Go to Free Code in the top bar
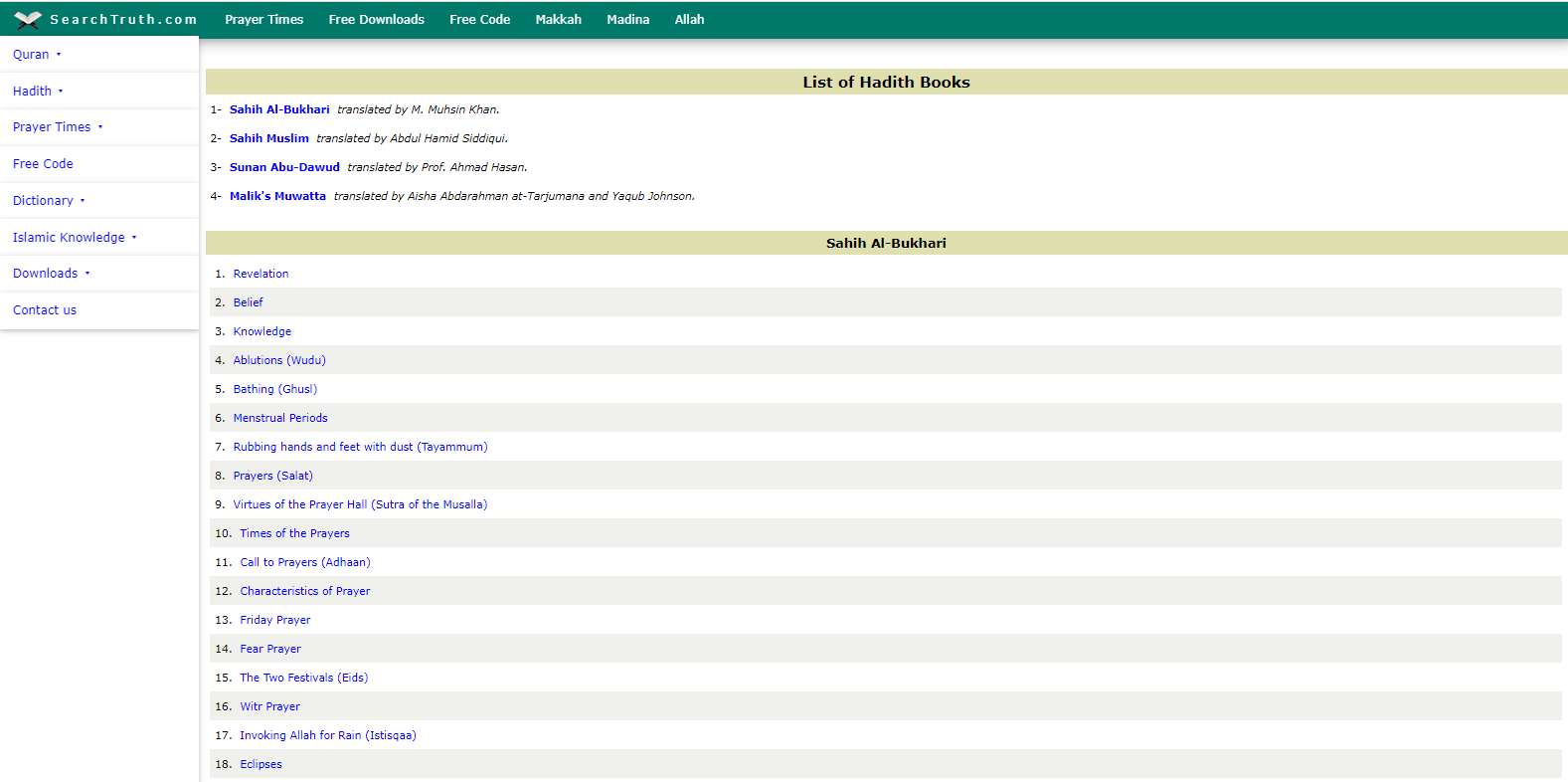Image resolution: width=1568 pixels, height=782 pixels. 480,20
